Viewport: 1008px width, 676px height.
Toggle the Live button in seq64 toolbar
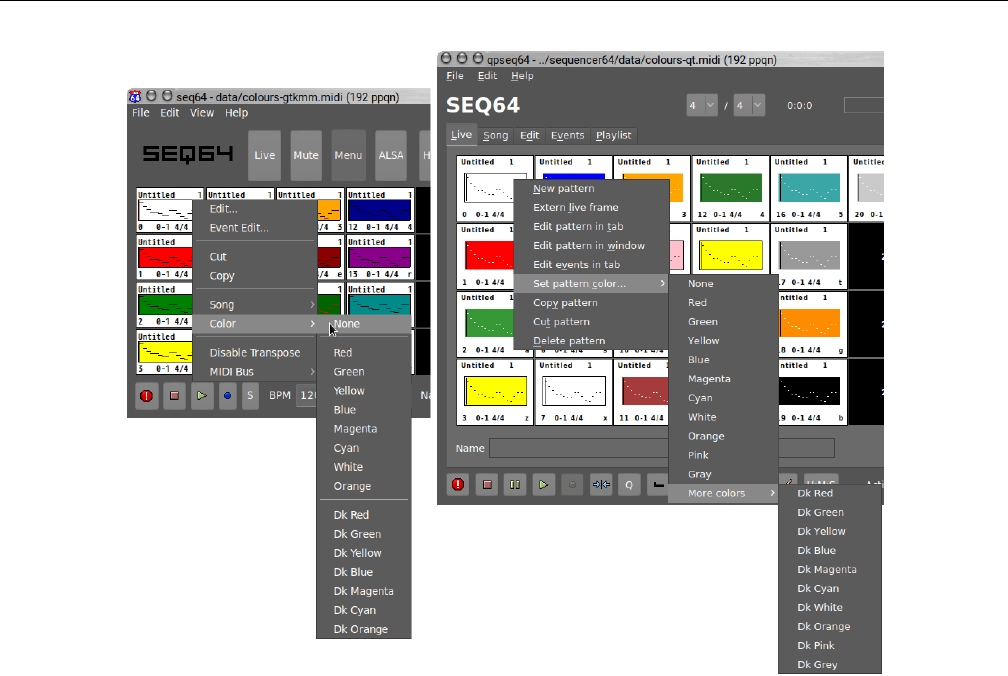point(264,155)
